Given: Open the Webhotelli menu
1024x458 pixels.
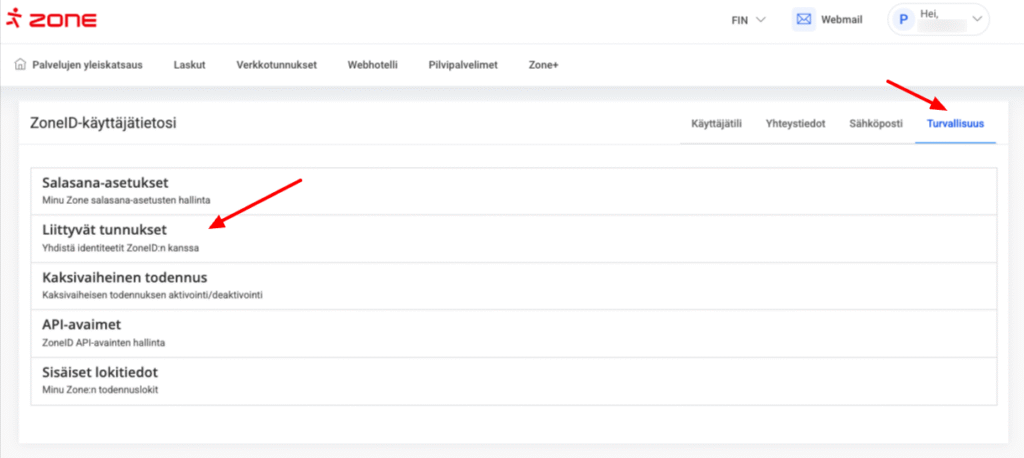Looking at the screenshot, I should click(x=372, y=65).
